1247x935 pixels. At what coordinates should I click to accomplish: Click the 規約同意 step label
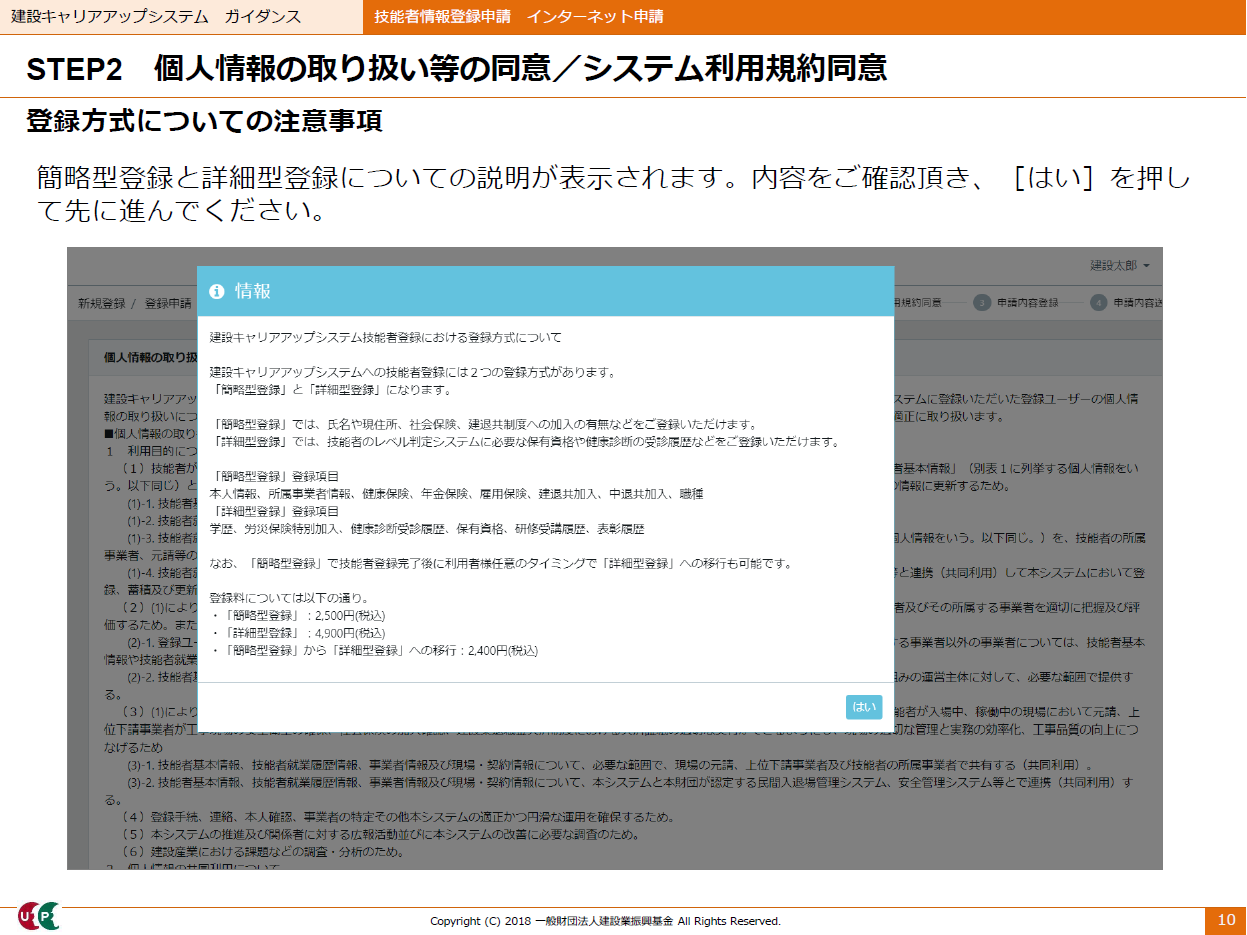[919, 303]
